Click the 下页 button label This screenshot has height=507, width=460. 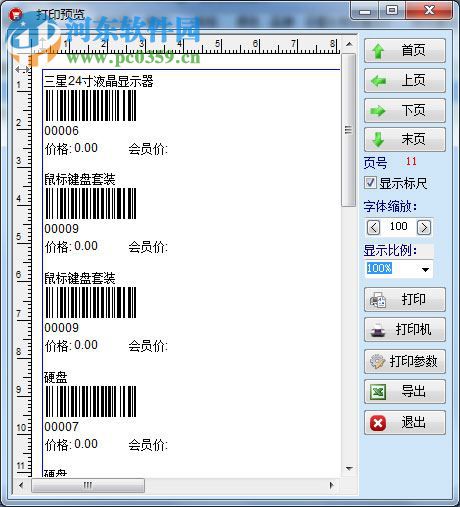[x=413, y=110]
